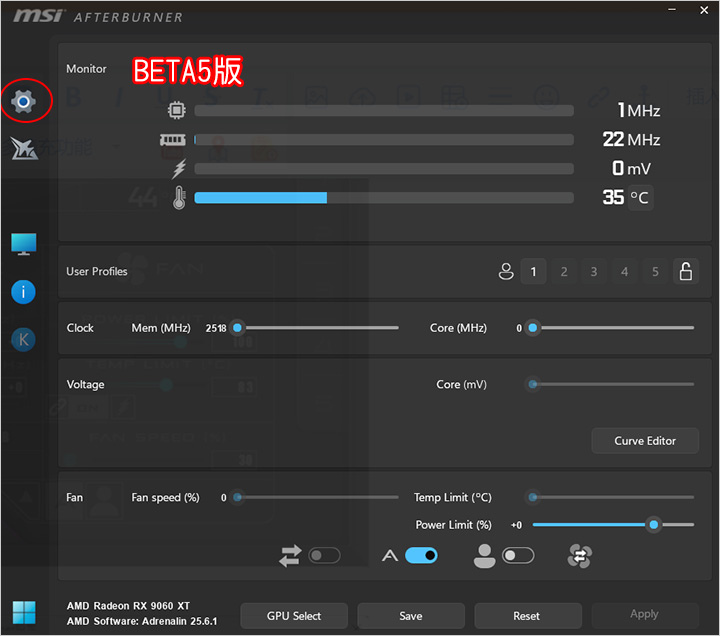Select user profile 3
Image resolution: width=720 pixels, height=636 pixels.
point(594,271)
